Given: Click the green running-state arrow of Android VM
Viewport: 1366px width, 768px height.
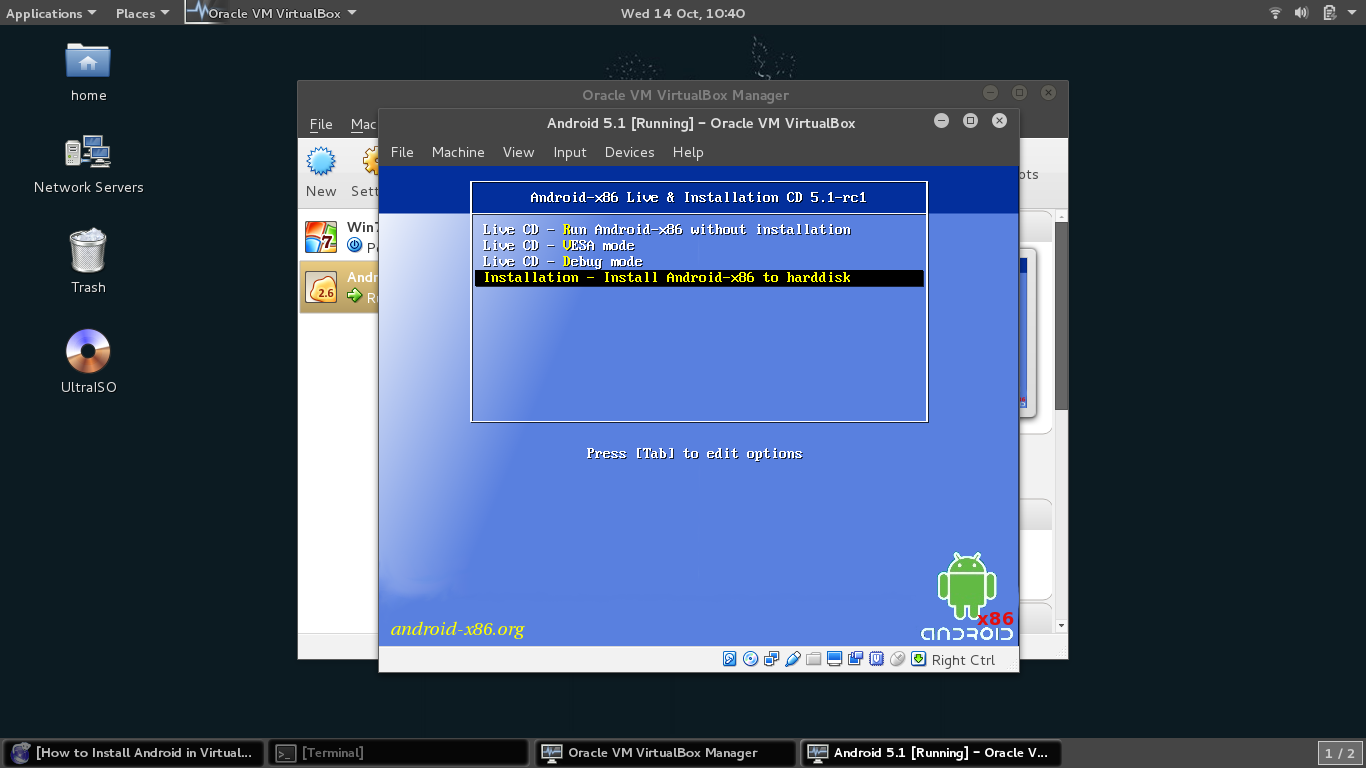Looking at the screenshot, I should coord(354,296).
